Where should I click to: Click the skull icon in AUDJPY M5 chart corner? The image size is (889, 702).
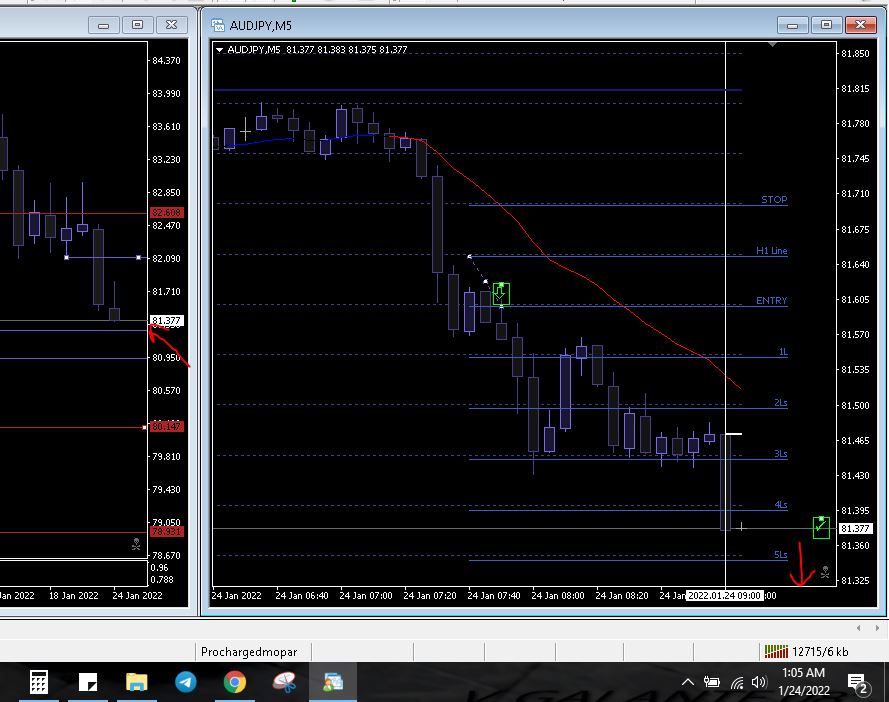click(825, 572)
